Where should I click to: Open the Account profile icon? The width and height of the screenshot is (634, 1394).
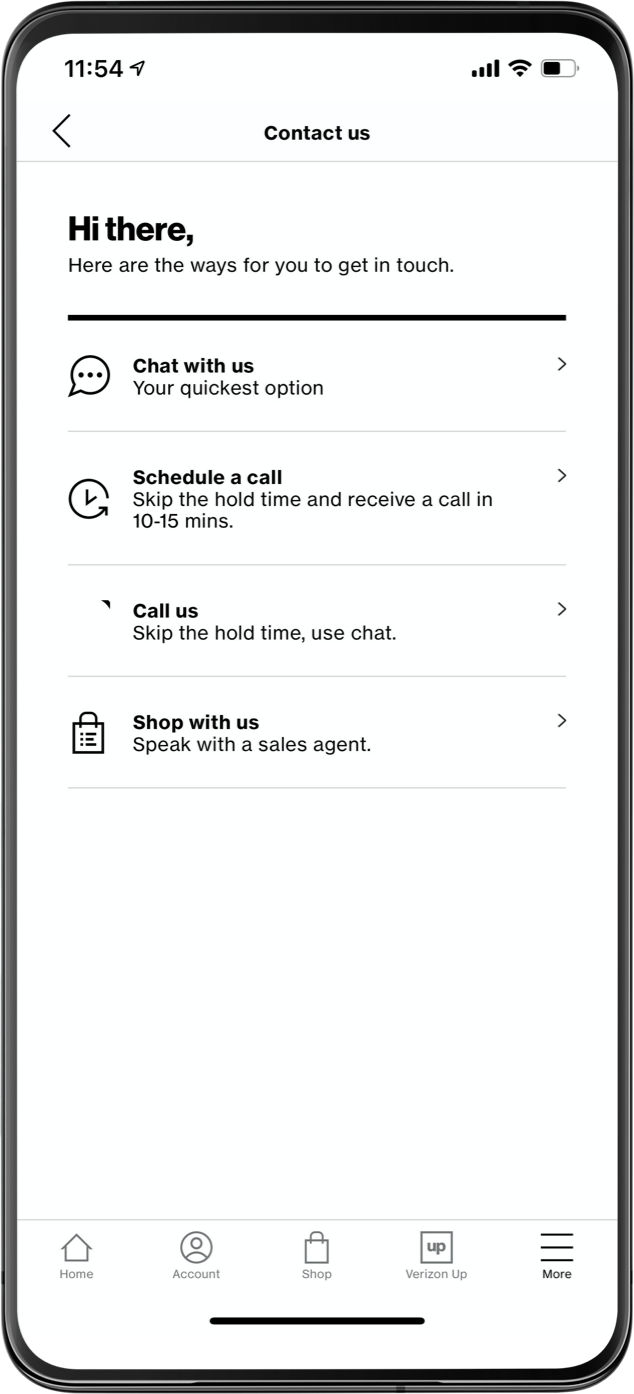pyautogui.click(x=196, y=1247)
